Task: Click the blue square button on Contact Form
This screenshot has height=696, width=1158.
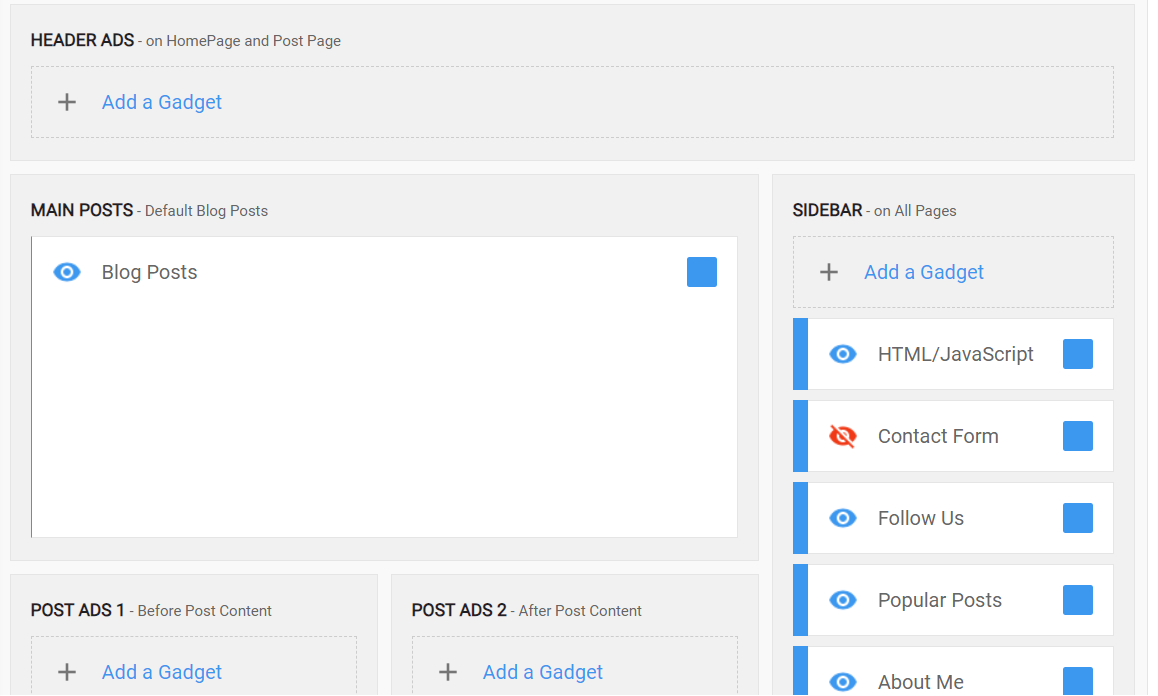Action: [x=1077, y=436]
